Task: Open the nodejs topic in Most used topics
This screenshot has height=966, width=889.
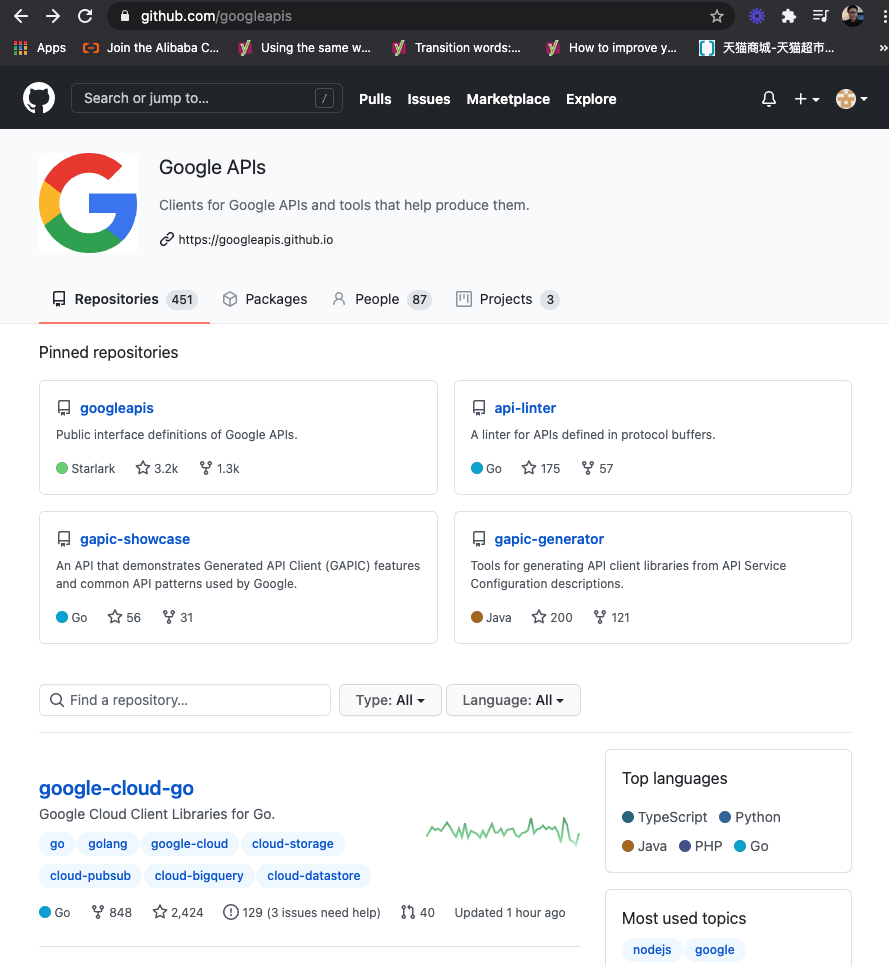Action: 652,950
